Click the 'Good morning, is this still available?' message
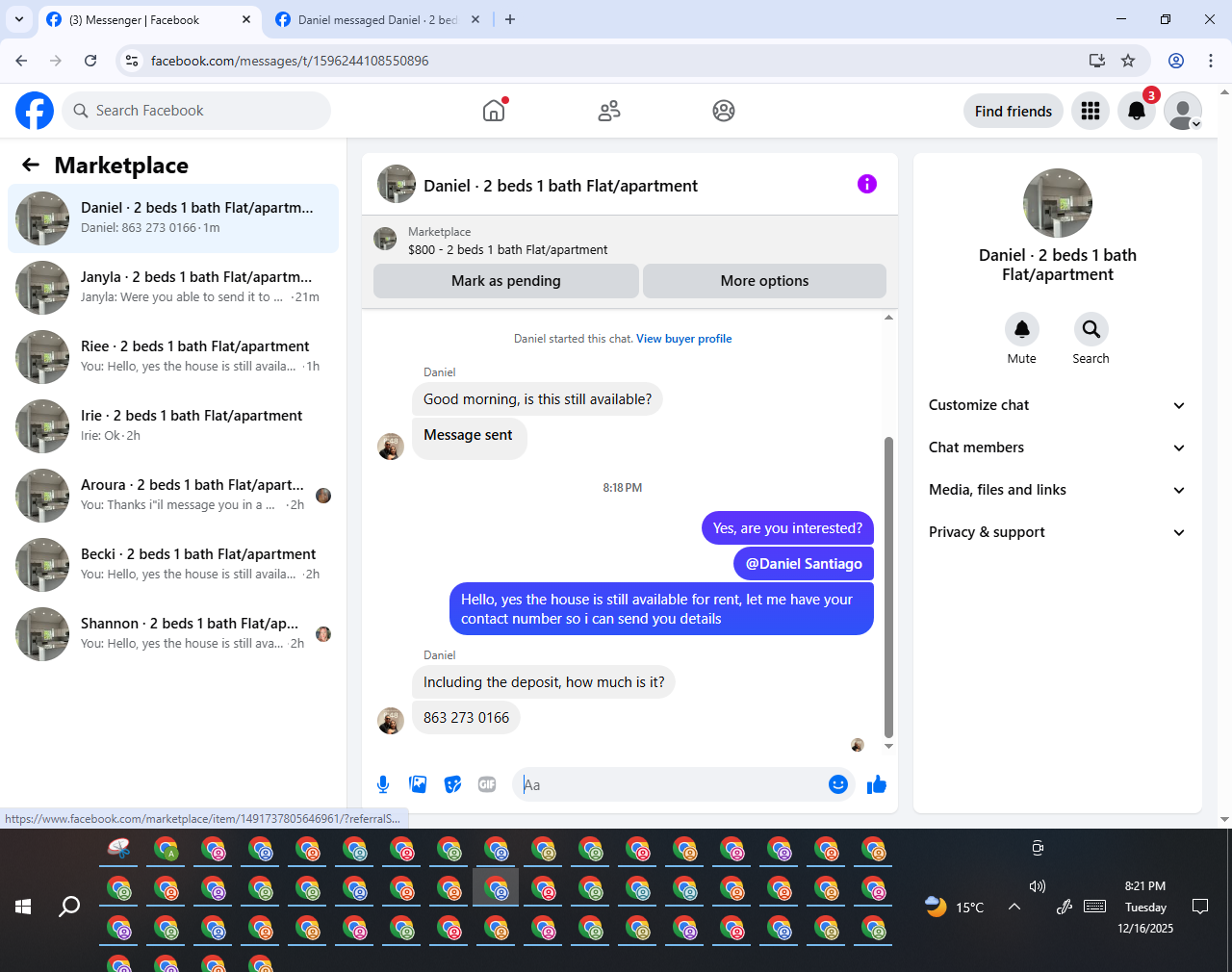1232x972 pixels. pos(537,399)
